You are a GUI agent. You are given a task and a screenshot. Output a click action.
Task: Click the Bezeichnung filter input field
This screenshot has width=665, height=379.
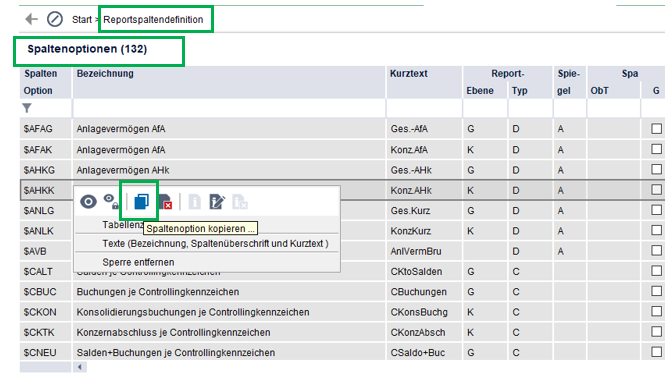point(229,108)
